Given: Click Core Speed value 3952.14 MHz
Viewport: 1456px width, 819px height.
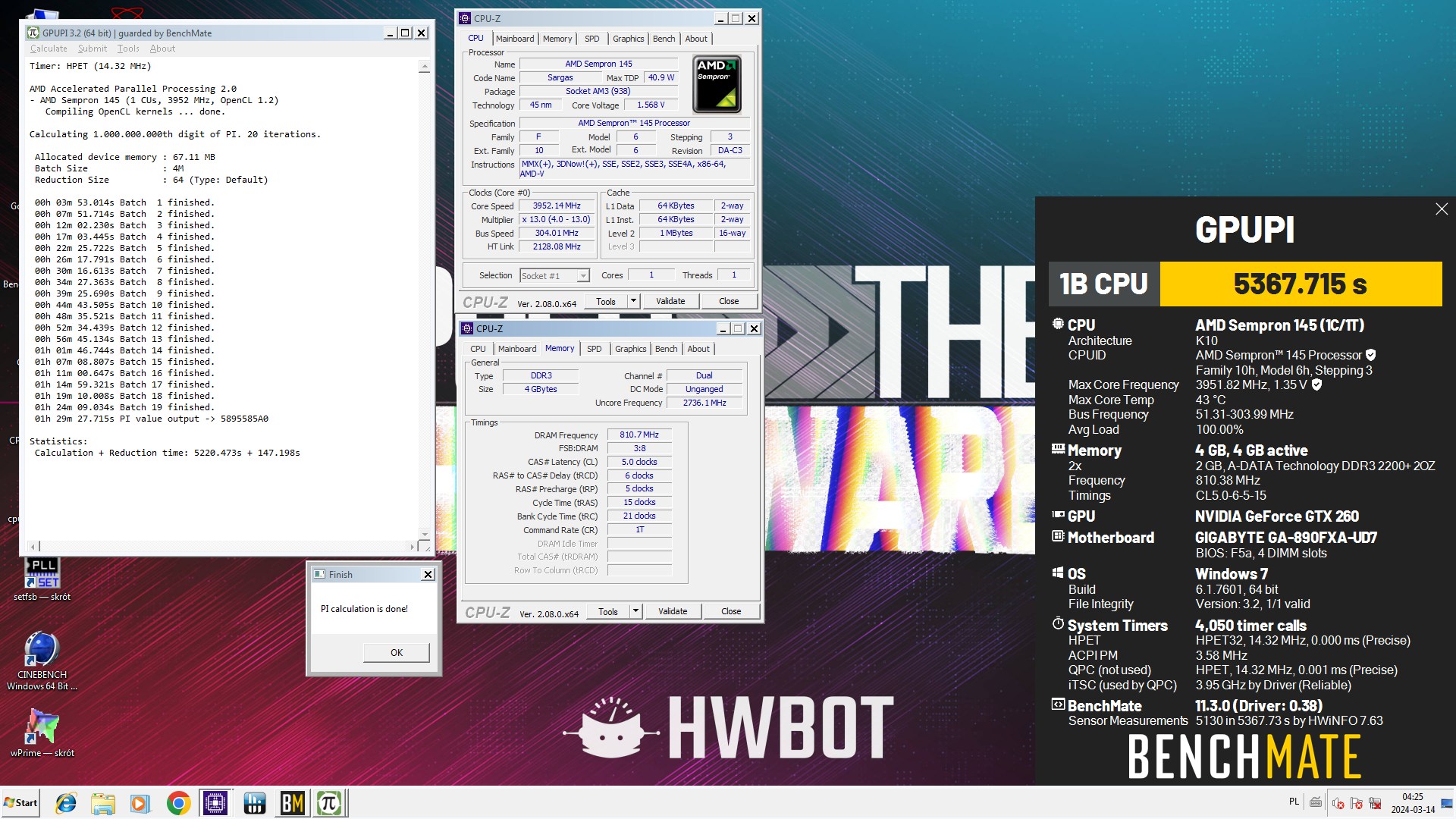Looking at the screenshot, I should (x=557, y=206).
